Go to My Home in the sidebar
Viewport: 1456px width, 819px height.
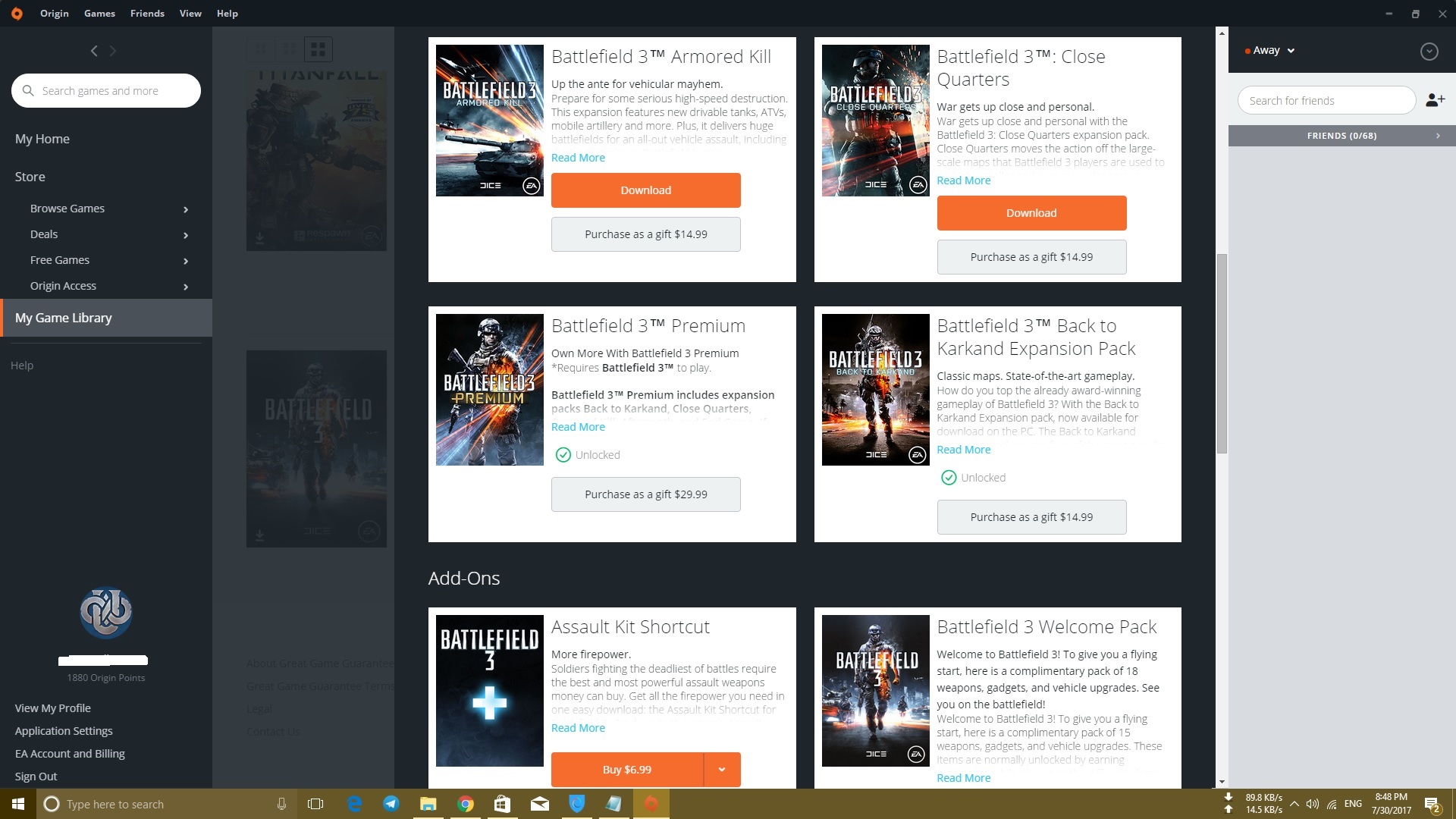pos(42,139)
